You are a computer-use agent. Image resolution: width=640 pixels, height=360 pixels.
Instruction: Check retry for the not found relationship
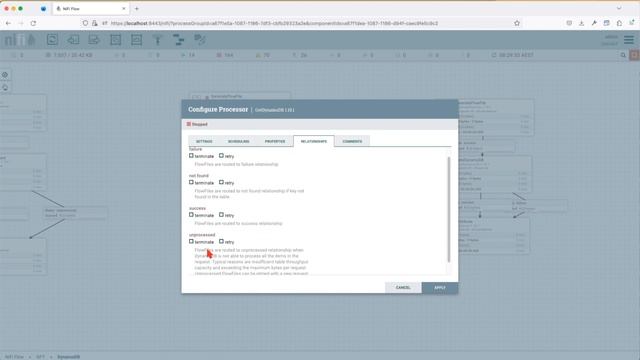click(221, 182)
